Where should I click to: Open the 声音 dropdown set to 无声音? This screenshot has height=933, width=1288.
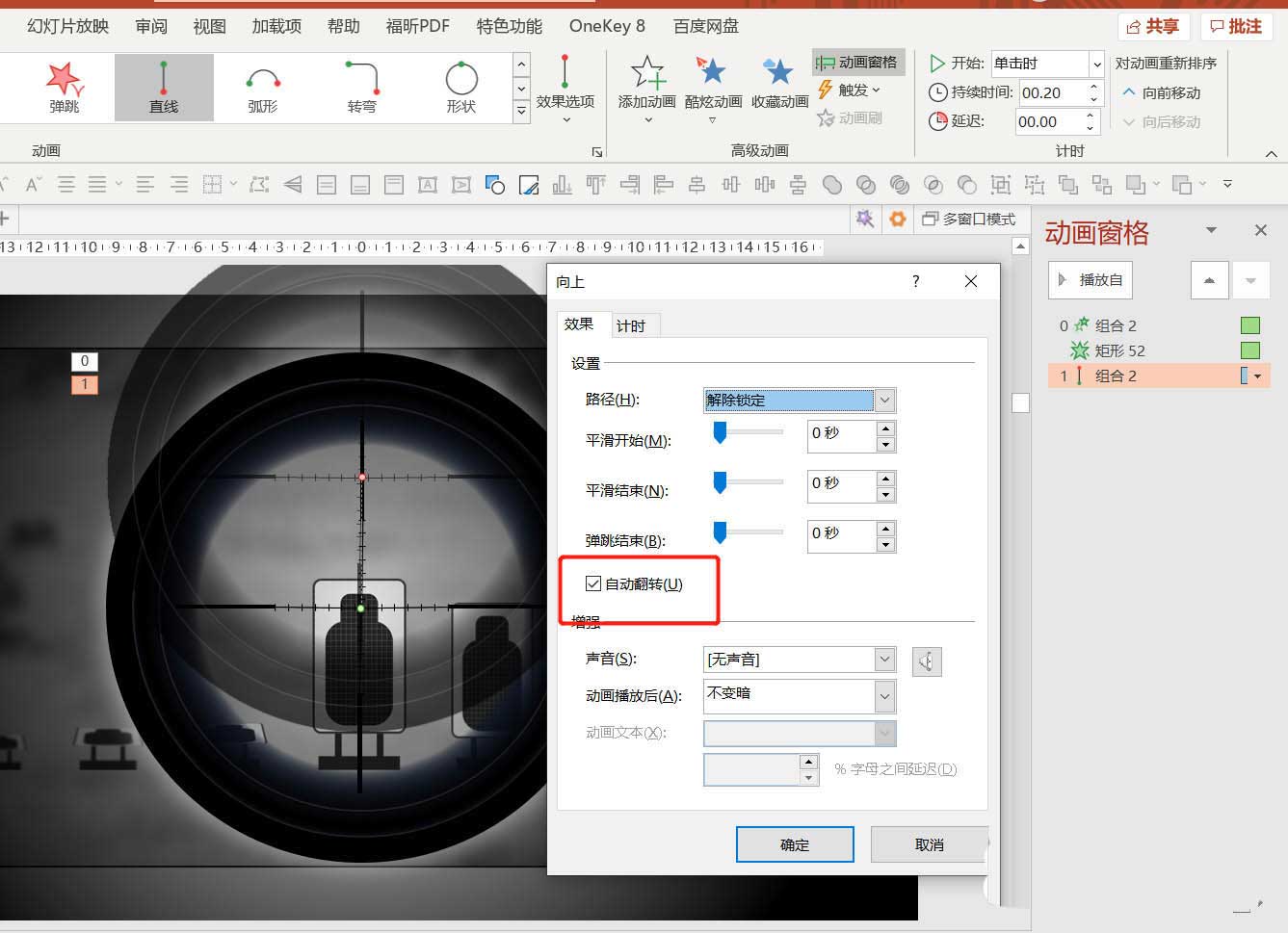883,659
